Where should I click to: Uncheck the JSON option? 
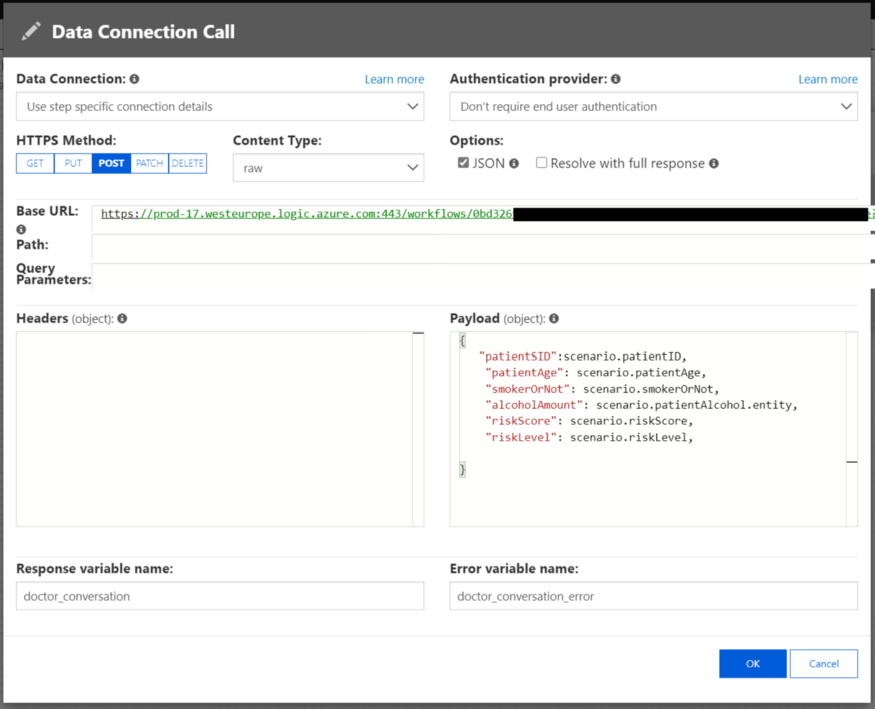pyautogui.click(x=462, y=162)
